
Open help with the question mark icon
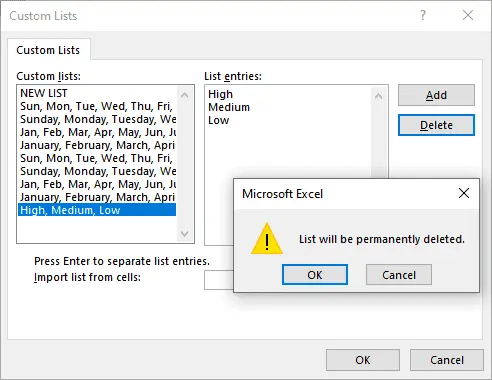tap(423, 15)
